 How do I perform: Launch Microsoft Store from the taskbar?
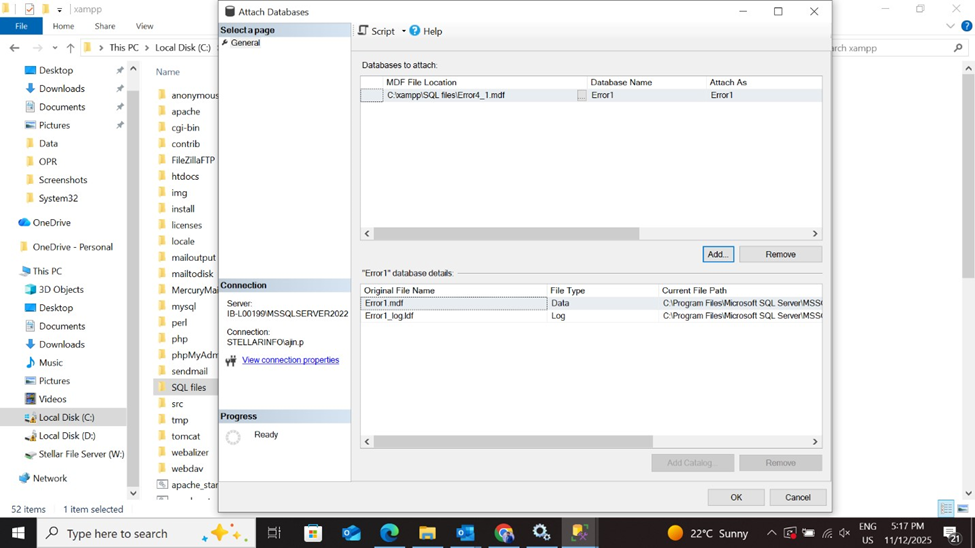(313, 533)
